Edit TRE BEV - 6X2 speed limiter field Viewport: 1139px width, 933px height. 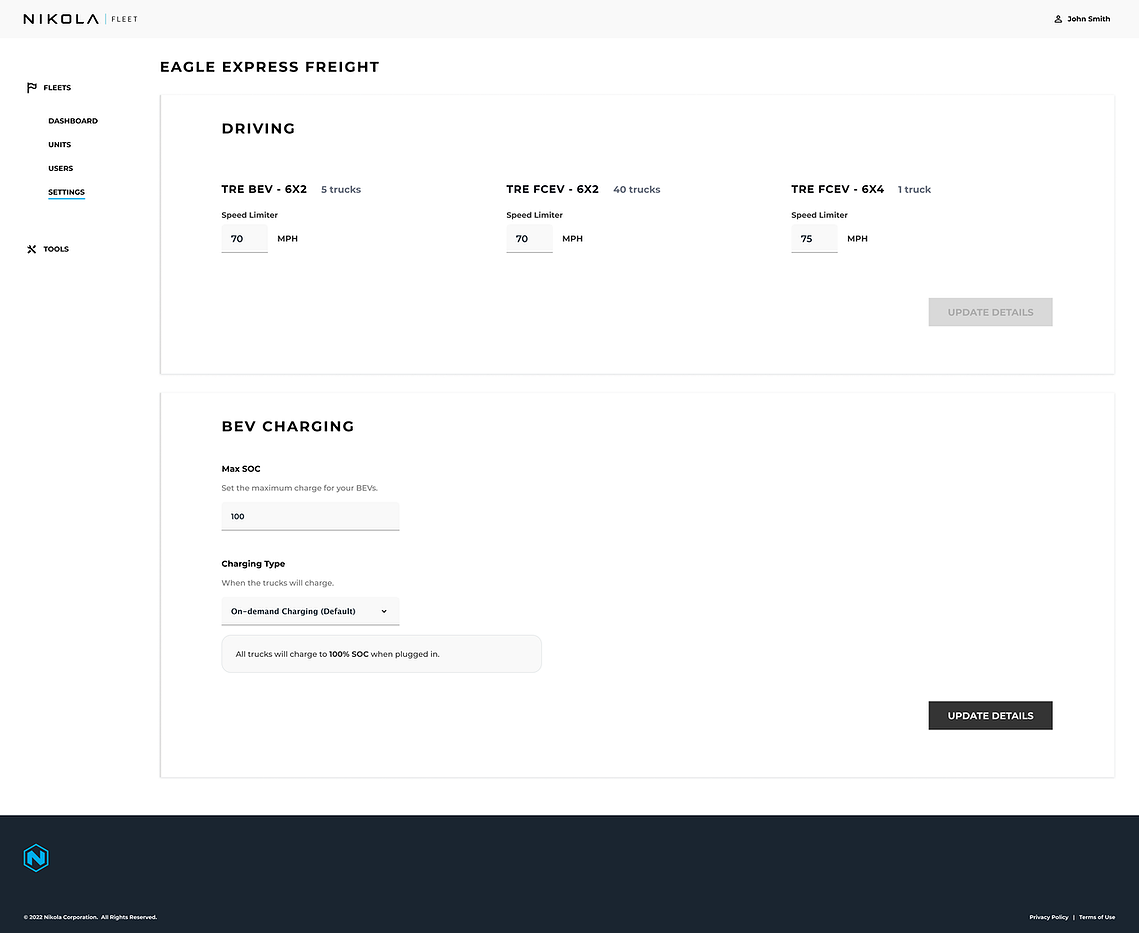tap(245, 238)
